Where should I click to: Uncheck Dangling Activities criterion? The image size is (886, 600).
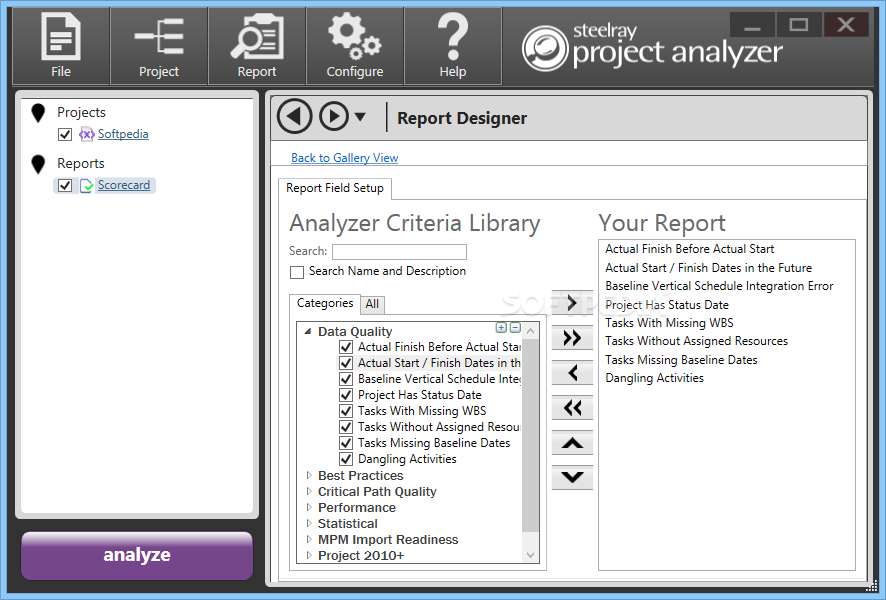pos(346,459)
